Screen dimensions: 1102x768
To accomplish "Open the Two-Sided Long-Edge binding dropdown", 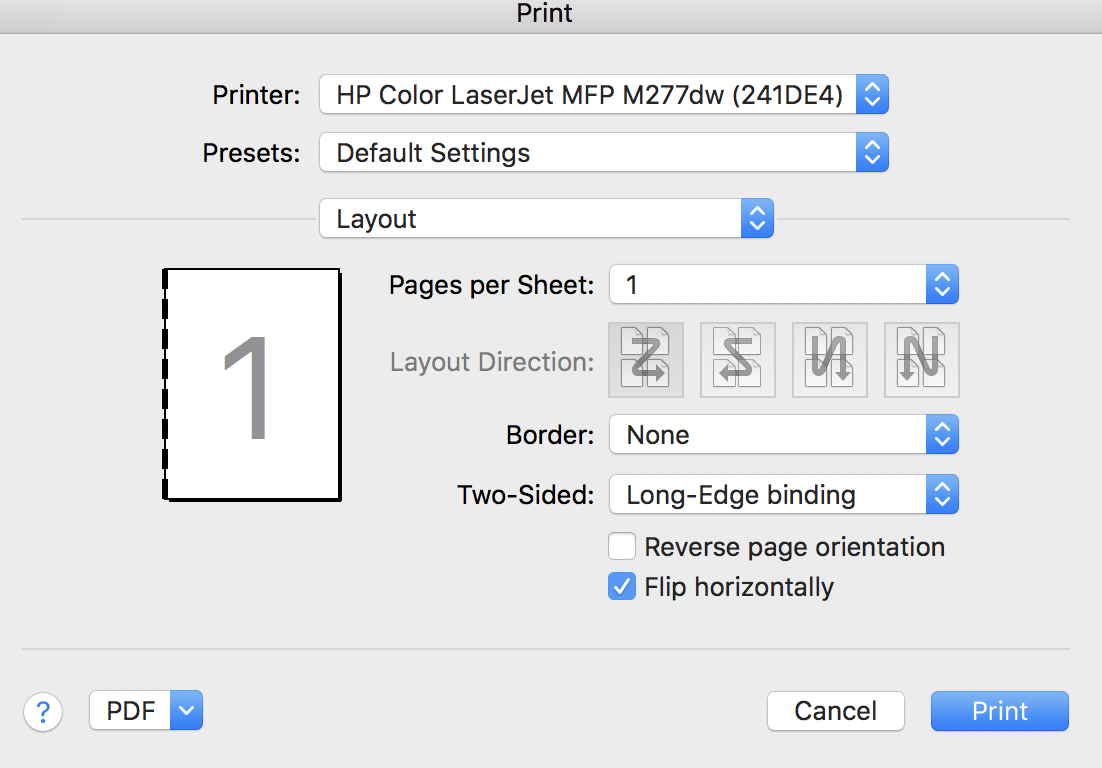I will (783, 495).
